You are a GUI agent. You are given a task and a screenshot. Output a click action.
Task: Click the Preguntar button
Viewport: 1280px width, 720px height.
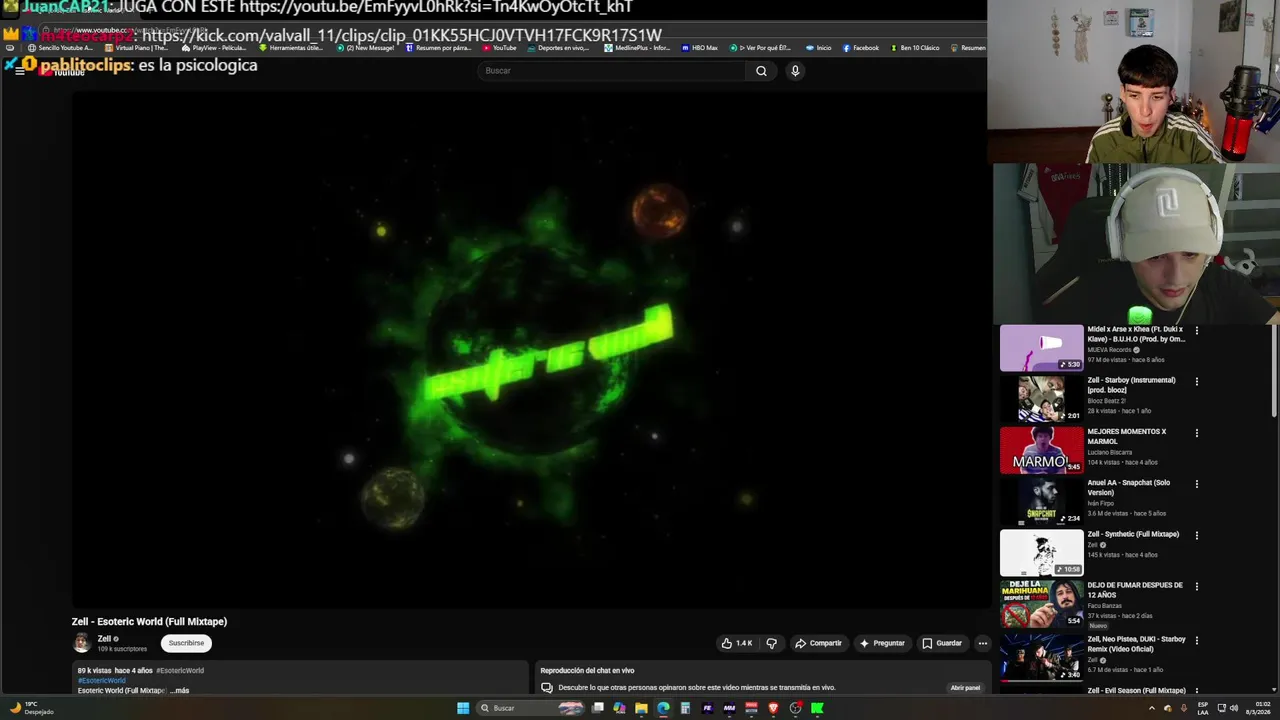click(x=881, y=643)
